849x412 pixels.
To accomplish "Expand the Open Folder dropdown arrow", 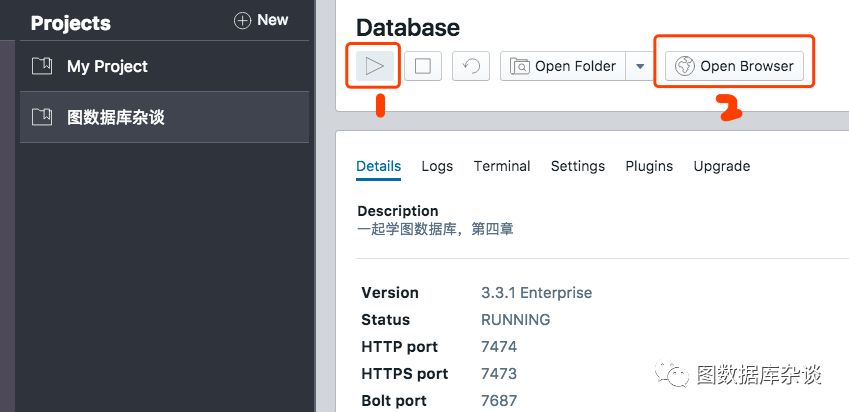I will pos(640,66).
